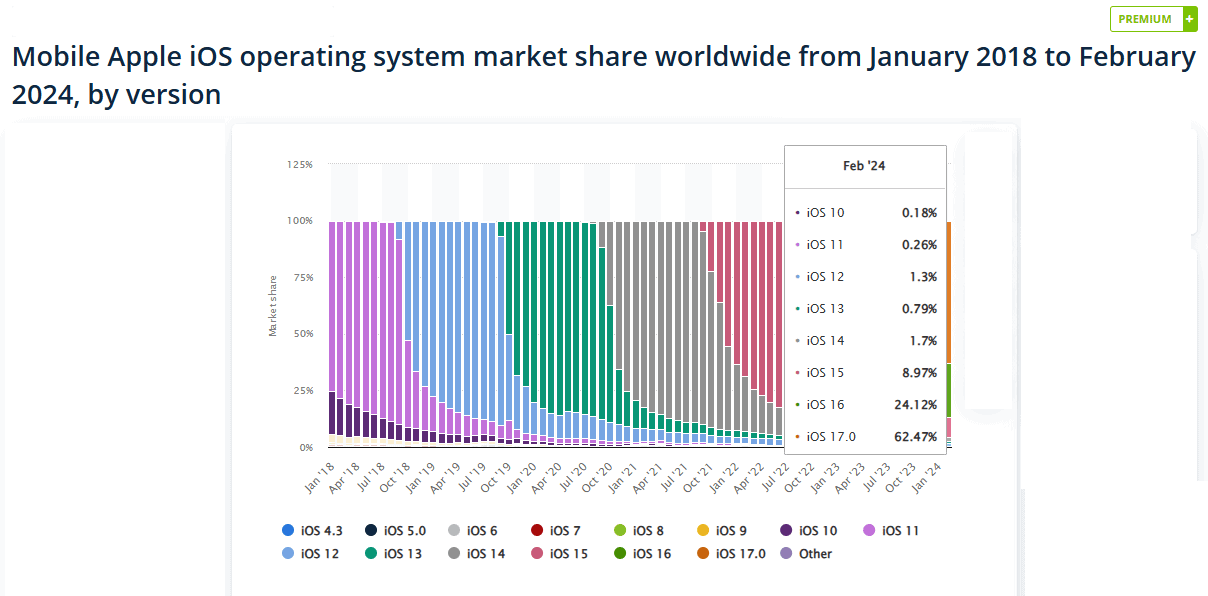Click the Oct '21 axis label
The image size is (1208, 596).
click(x=700, y=475)
